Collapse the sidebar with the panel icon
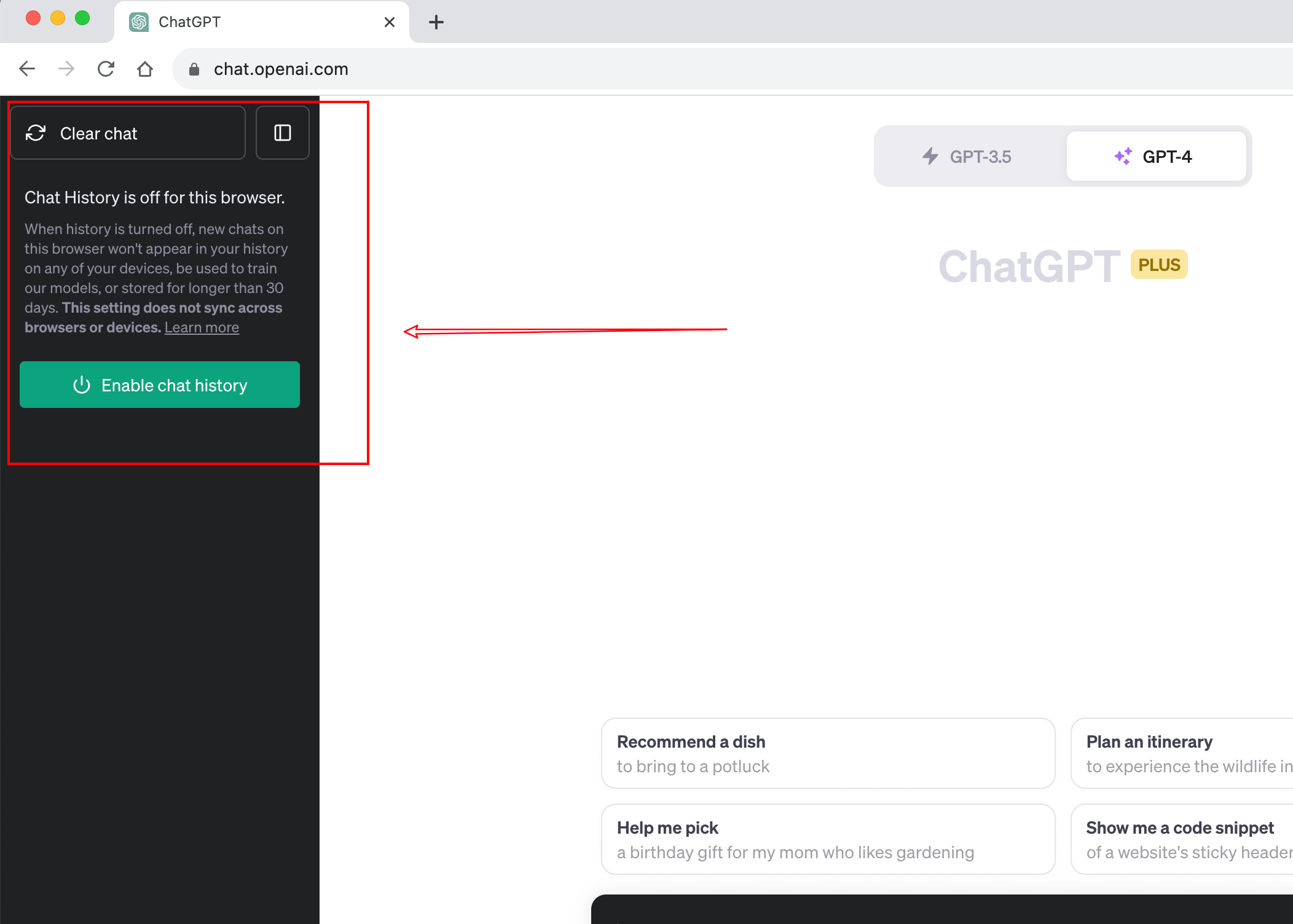 (x=283, y=133)
